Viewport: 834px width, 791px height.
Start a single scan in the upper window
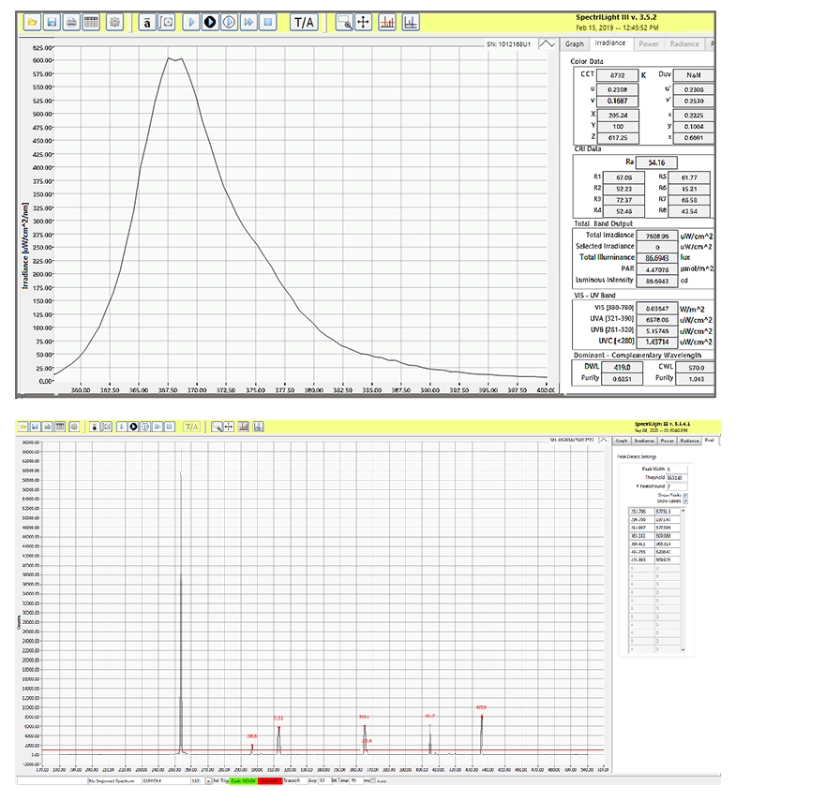(x=191, y=22)
